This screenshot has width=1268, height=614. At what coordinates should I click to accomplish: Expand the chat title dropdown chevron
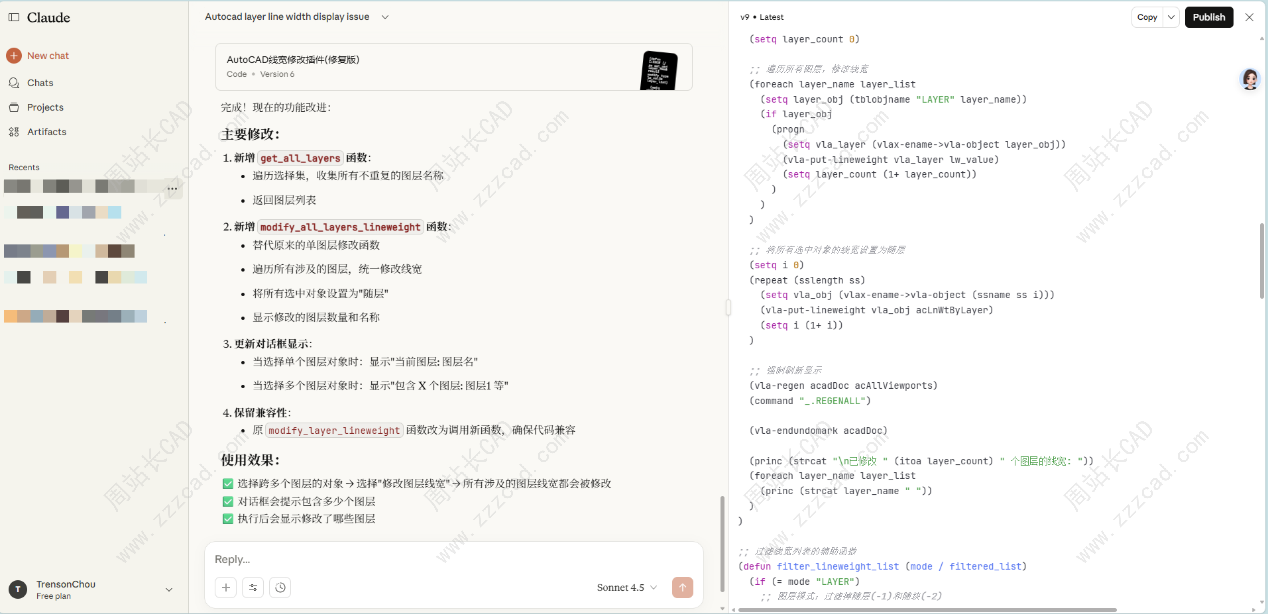(x=385, y=17)
